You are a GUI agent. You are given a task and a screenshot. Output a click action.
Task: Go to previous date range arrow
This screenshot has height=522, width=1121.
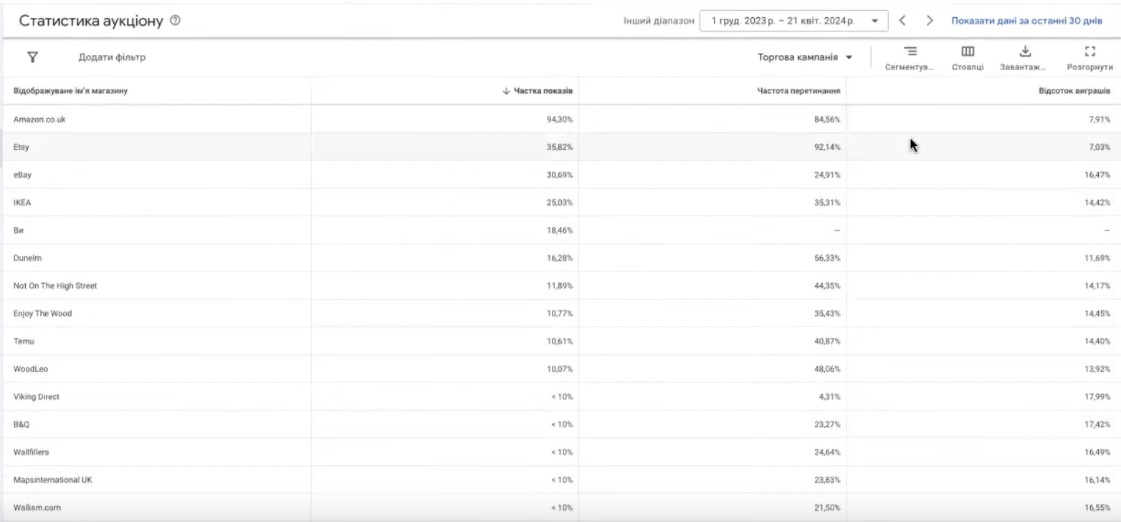point(902,20)
